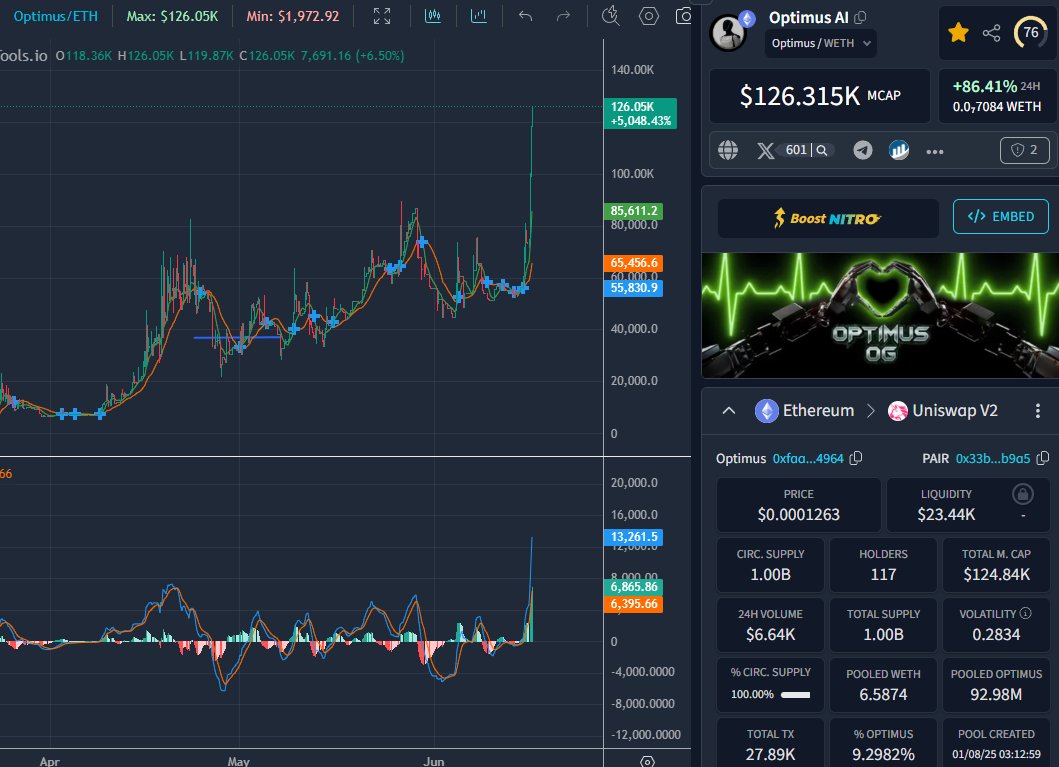Share the Optimus AI pair
This screenshot has height=767, width=1059.
[x=991, y=32]
